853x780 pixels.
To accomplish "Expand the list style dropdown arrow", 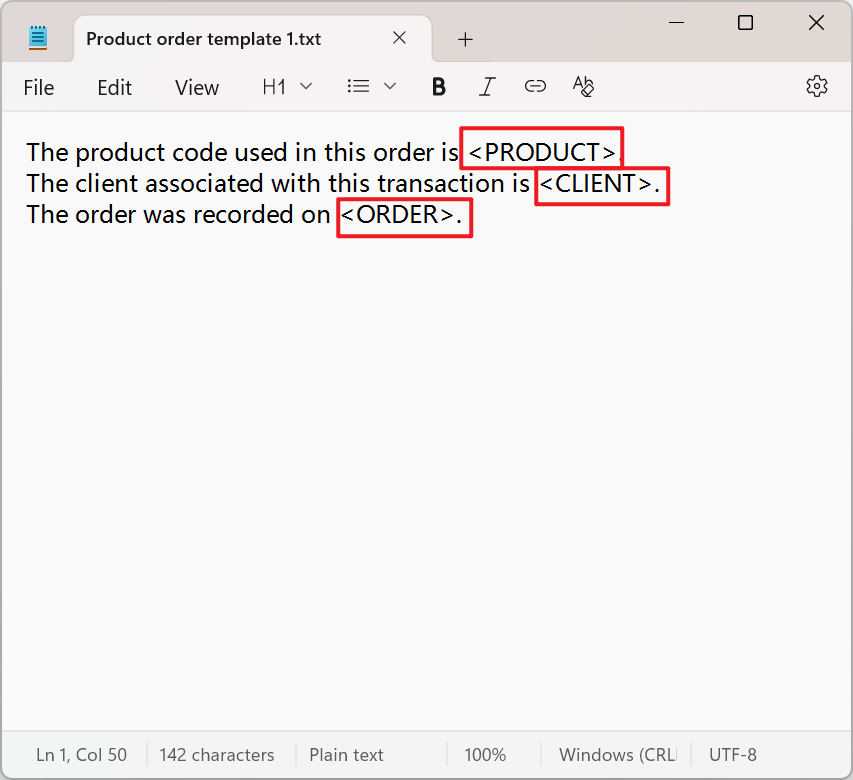I will (x=390, y=86).
